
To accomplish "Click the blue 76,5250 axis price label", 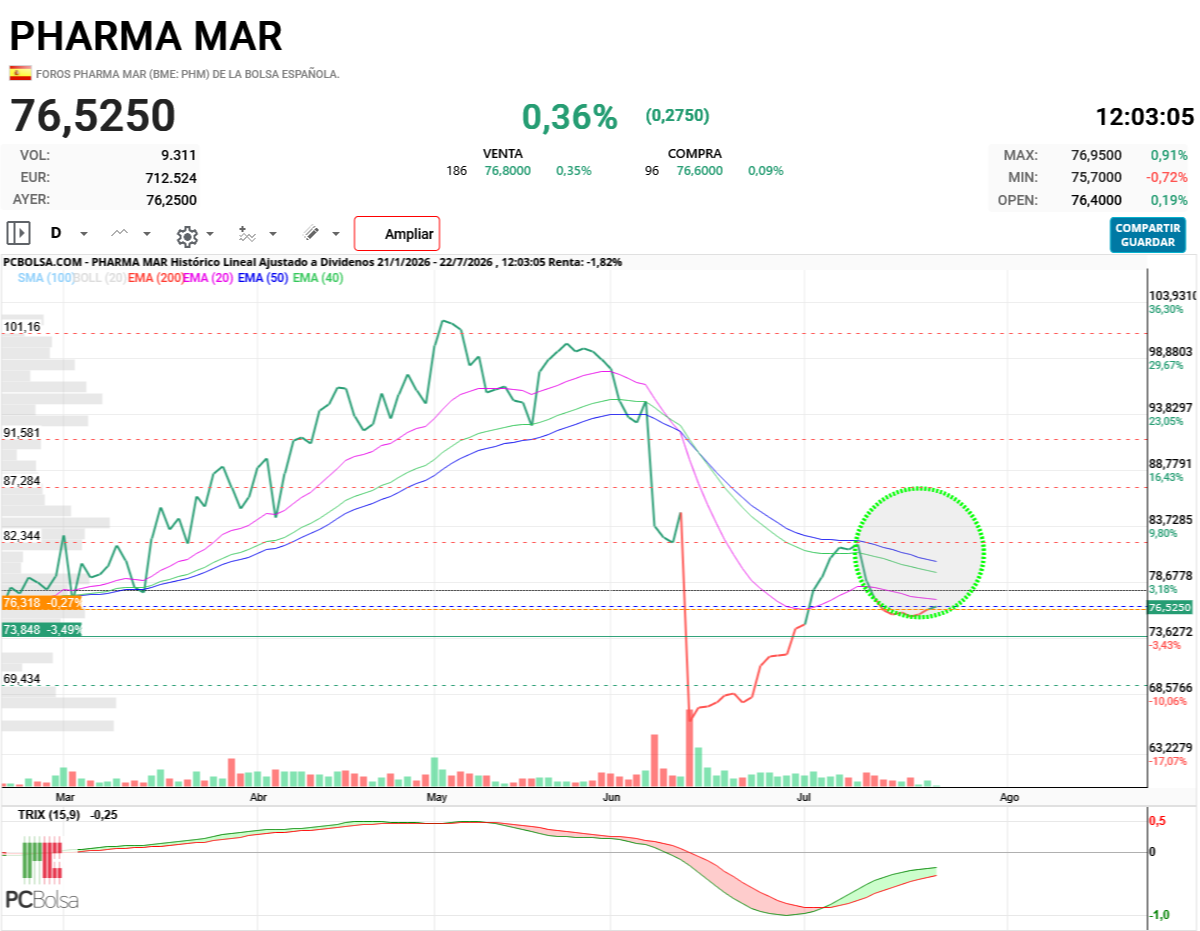I will 1169,608.
